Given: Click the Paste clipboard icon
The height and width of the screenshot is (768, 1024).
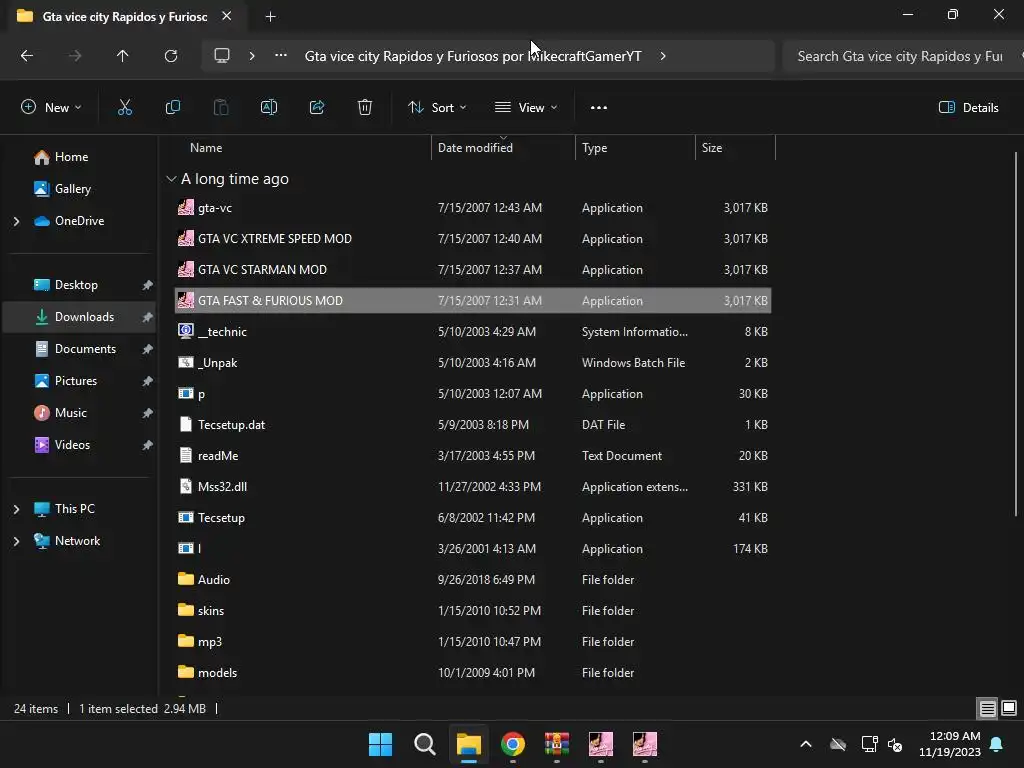Looking at the screenshot, I should pyautogui.click(x=221, y=108).
